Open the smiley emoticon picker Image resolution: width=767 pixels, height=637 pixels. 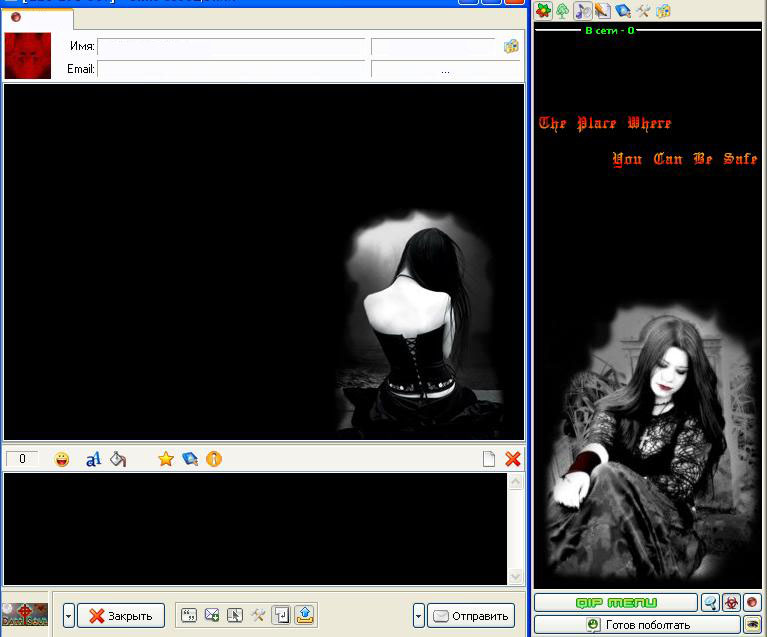62,459
